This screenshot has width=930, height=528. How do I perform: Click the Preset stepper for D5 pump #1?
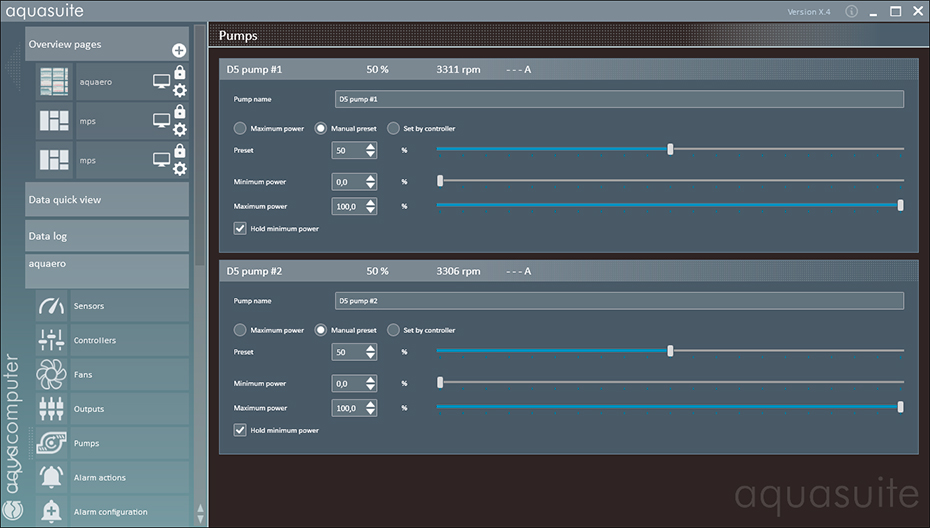tap(371, 150)
